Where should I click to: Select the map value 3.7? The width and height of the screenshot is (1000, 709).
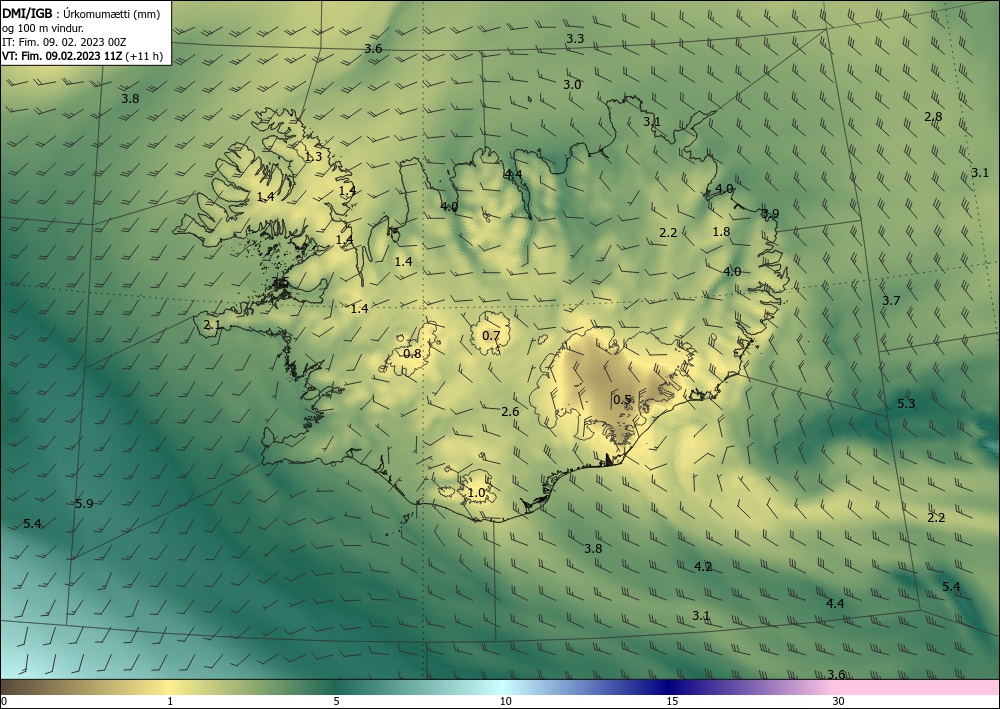(x=891, y=300)
